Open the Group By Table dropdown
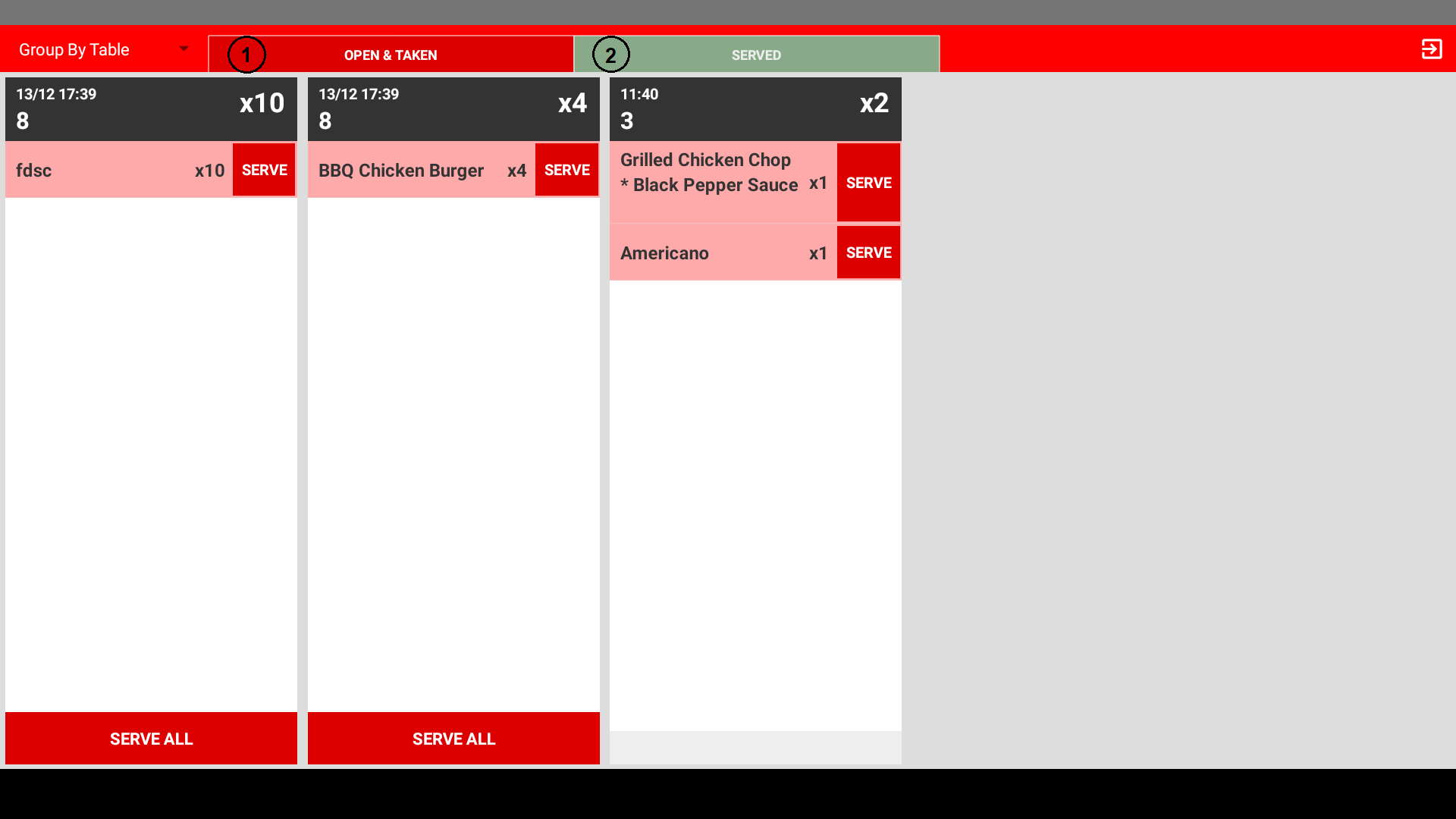This screenshot has height=819, width=1456. pyautogui.click(x=74, y=50)
